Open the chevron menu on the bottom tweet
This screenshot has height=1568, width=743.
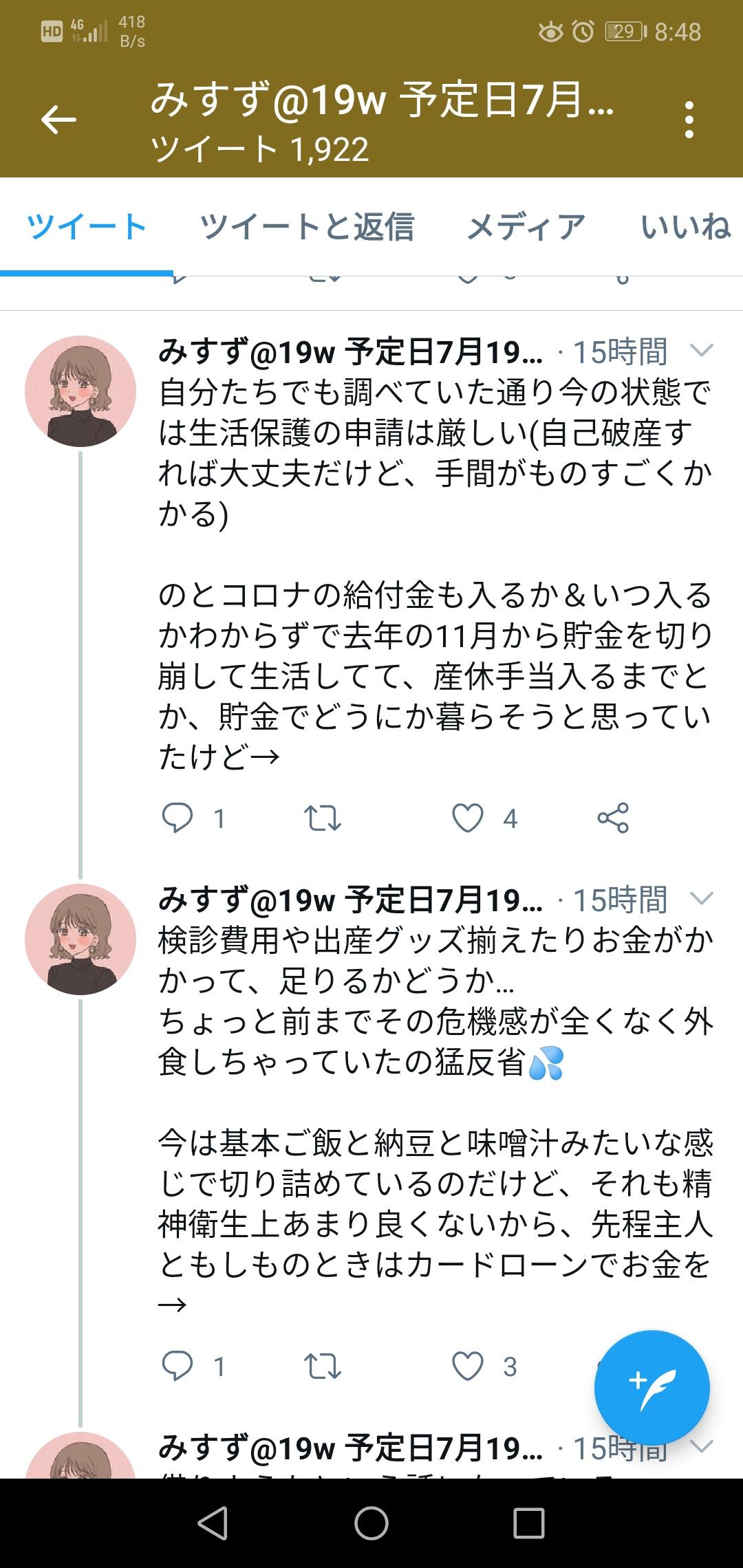click(x=701, y=1447)
